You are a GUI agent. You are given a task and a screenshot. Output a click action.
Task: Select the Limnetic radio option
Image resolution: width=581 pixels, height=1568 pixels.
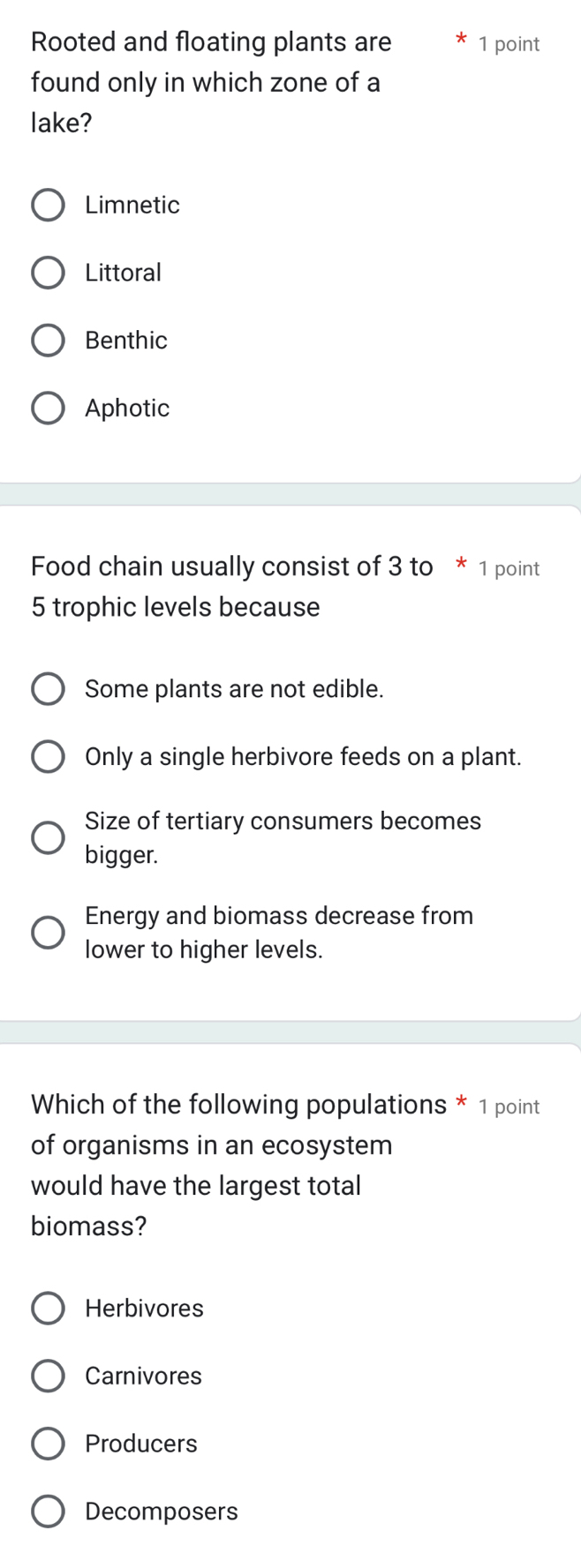48,206
